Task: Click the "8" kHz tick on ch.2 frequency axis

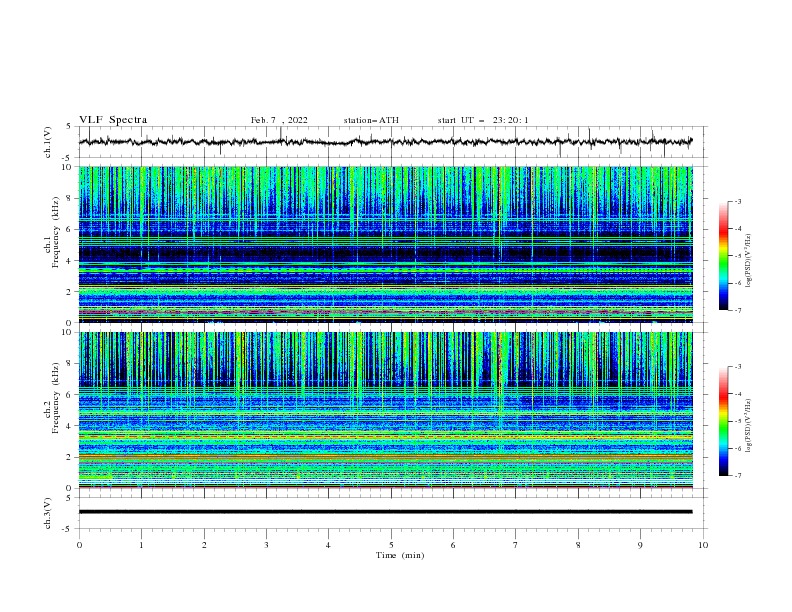Action: [70, 364]
